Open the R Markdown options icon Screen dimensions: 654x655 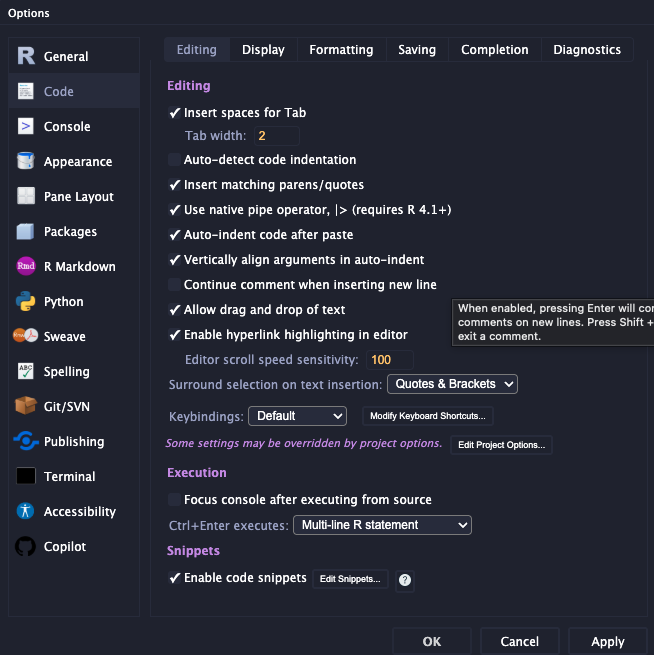coord(26,267)
